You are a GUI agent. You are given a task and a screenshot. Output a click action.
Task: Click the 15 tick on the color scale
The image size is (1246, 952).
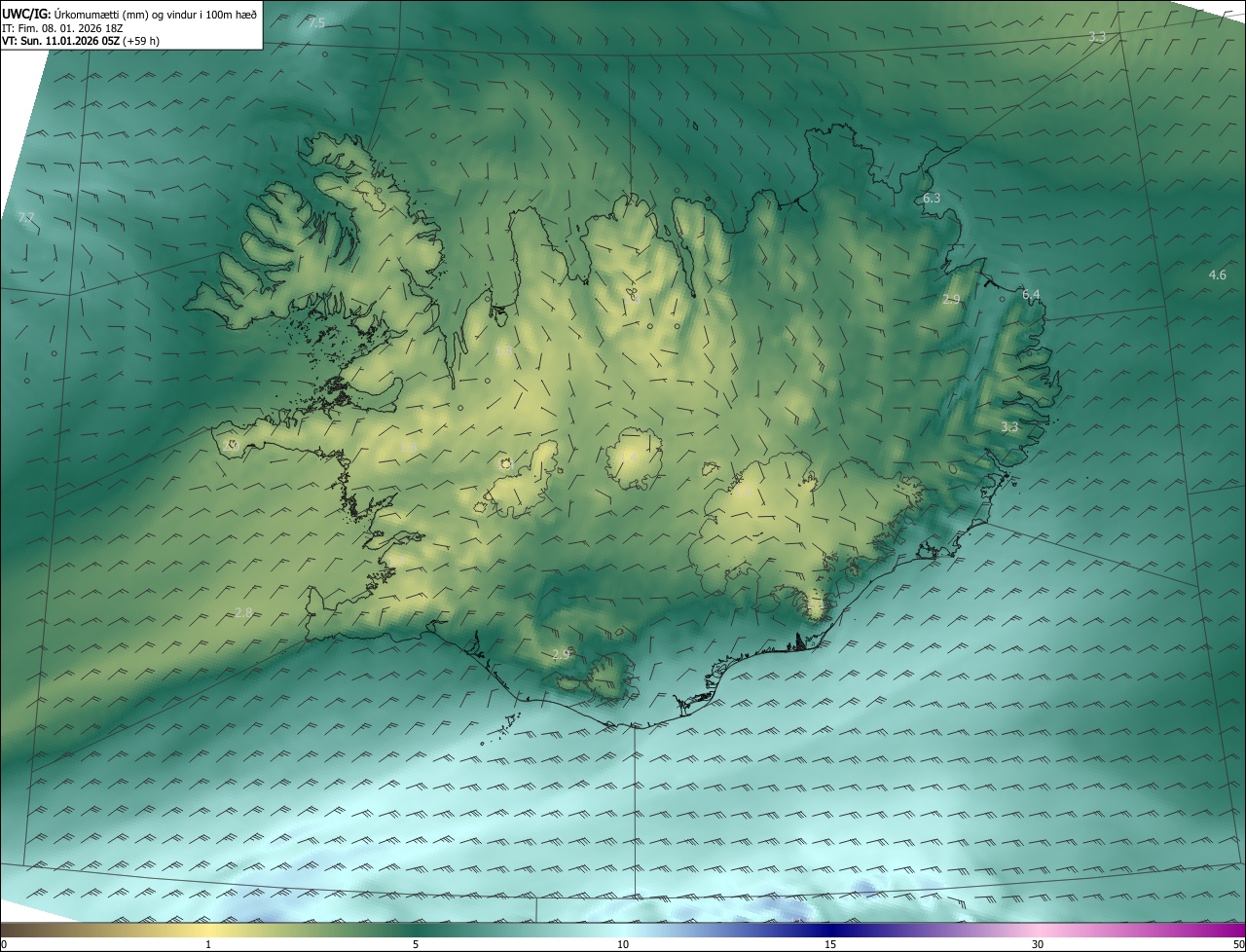(x=830, y=944)
